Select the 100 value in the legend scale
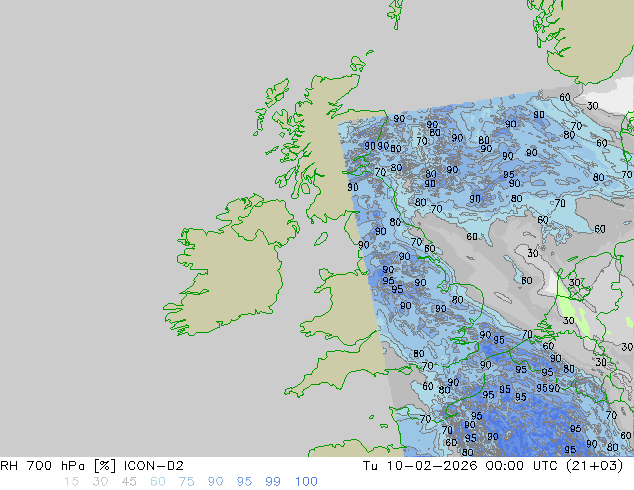Image resolution: width=634 pixels, height=490 pixels. (x=306, y=482)
